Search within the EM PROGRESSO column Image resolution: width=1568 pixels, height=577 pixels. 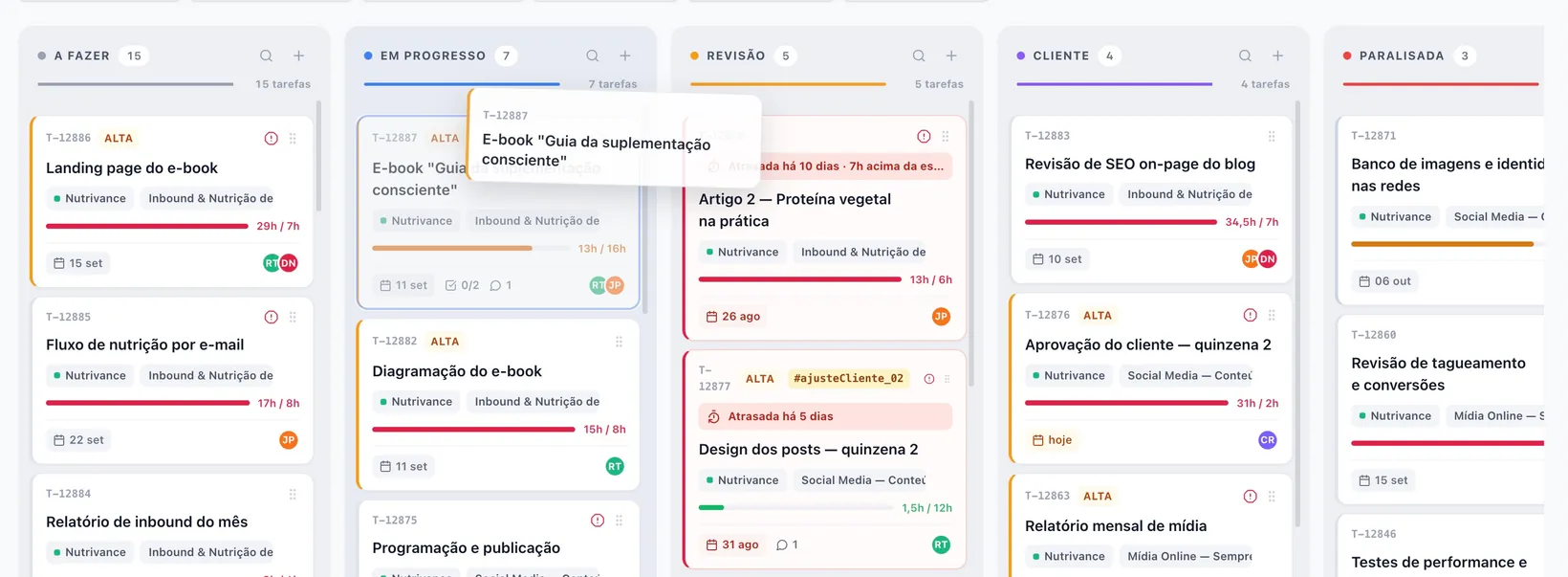tap(593, 55)
